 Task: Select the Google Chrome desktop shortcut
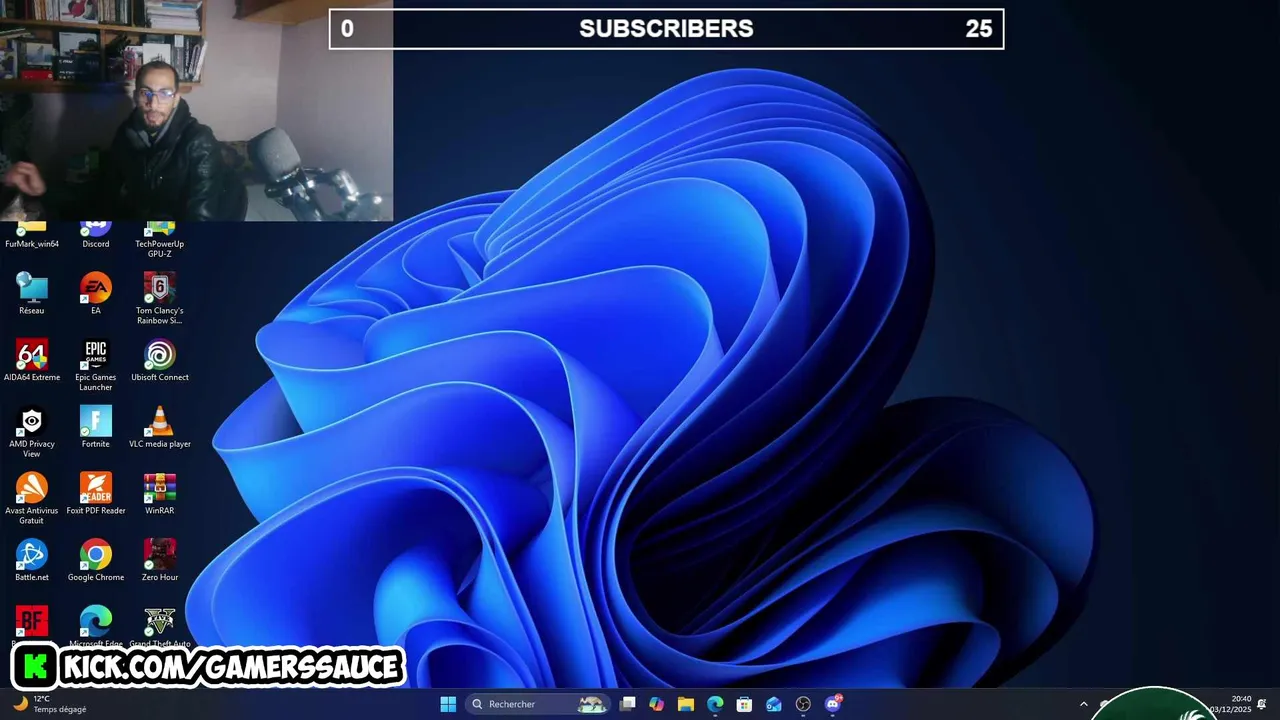[96, 561]
